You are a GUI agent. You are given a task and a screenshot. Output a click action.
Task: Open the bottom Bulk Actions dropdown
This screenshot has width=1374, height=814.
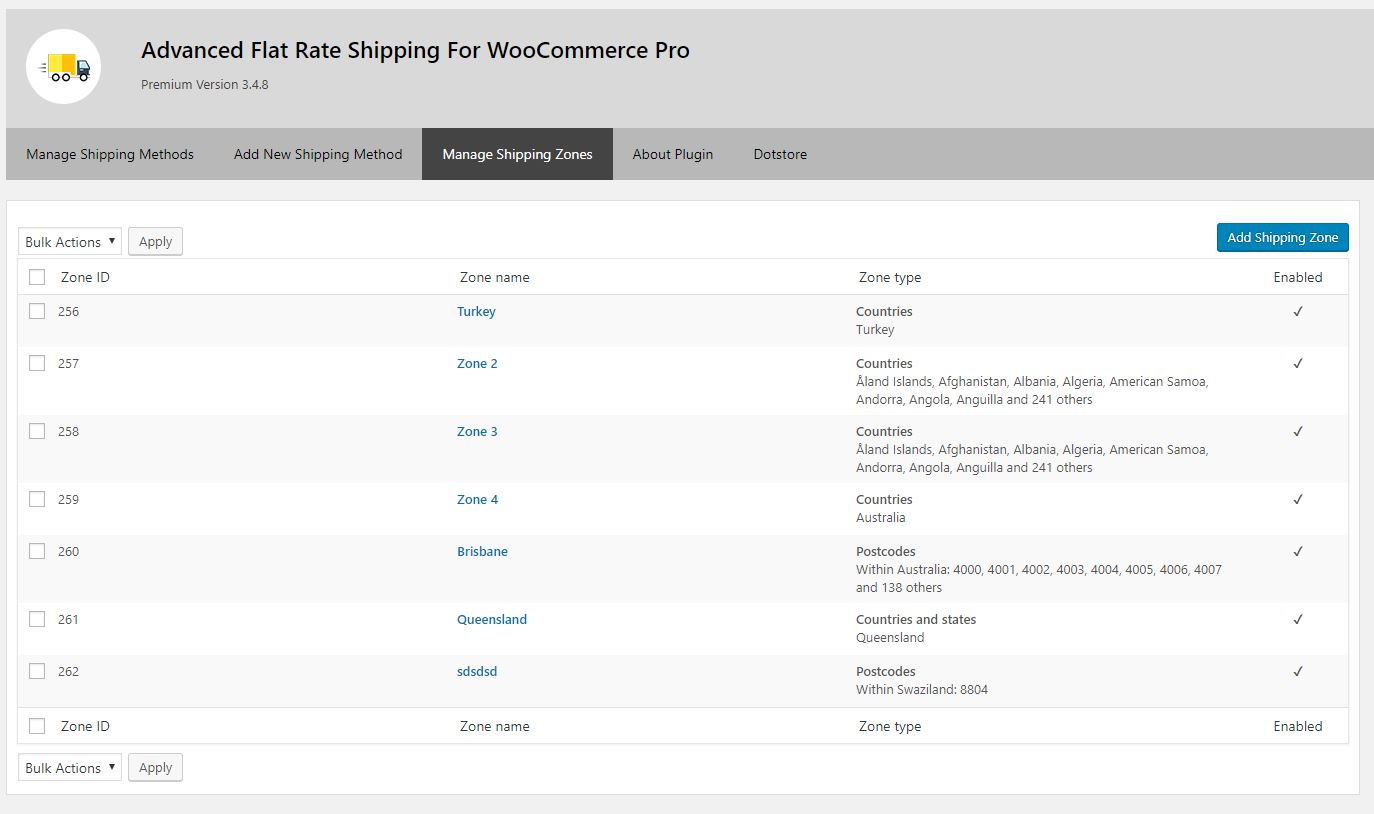coord(69,767)
